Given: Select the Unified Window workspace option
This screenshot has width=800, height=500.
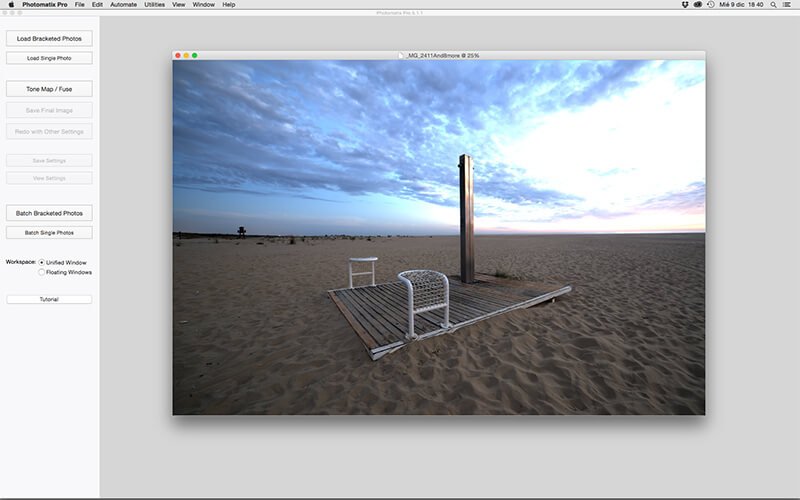Looking at the screenshot, I should click(x=41, y=262).
